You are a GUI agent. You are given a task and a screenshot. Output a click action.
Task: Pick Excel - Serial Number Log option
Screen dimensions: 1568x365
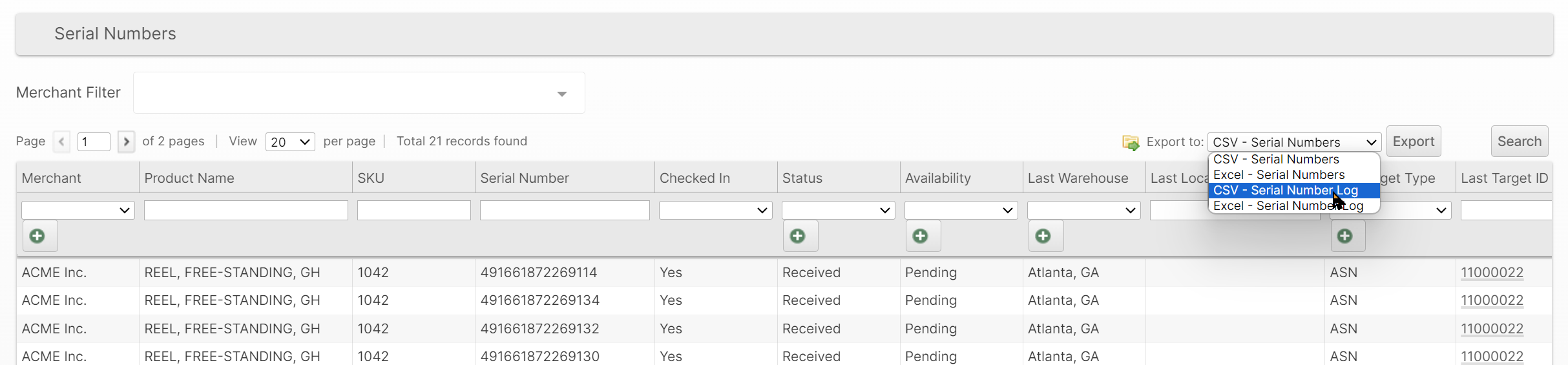(x=1288, y=206)
